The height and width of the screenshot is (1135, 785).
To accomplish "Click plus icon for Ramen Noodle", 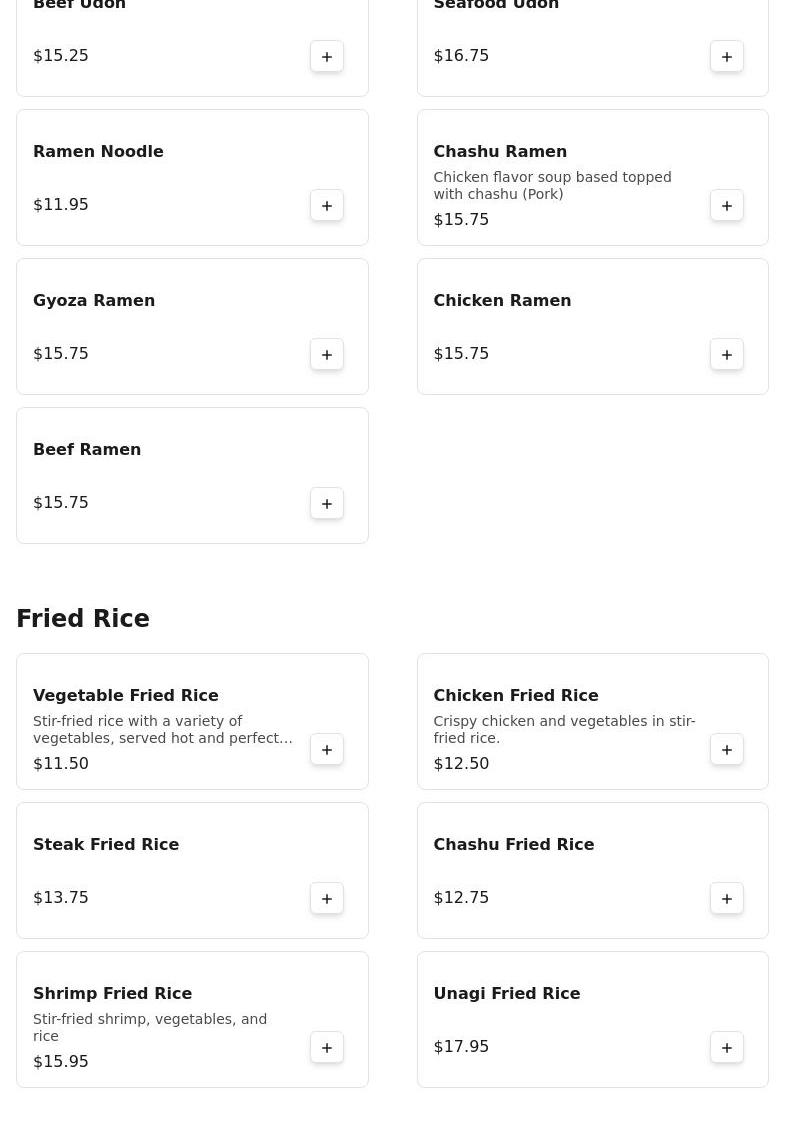I will click(x=327, y=206).
